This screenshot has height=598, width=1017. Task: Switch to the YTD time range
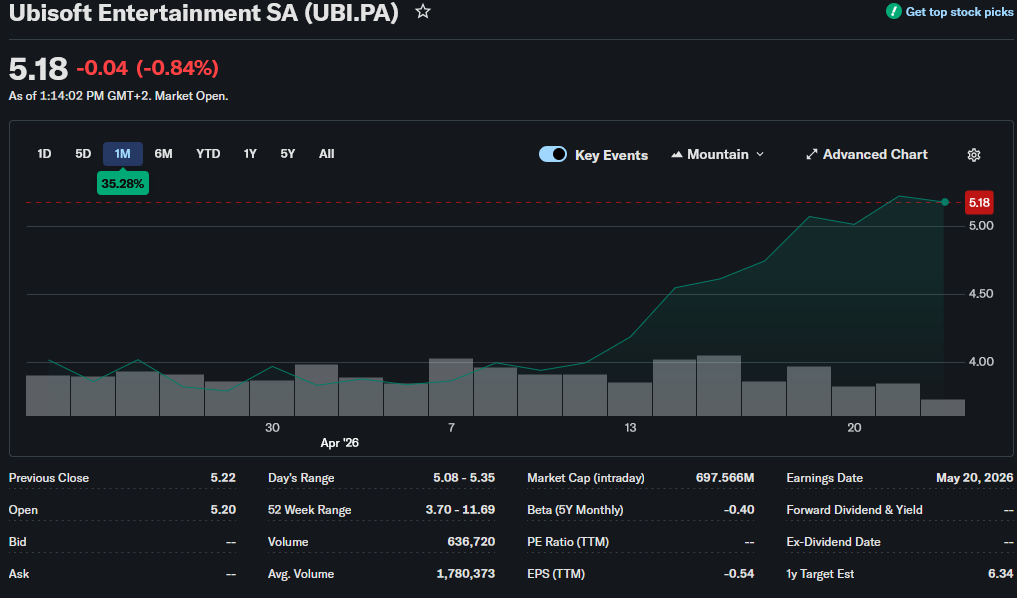point(208,154)
